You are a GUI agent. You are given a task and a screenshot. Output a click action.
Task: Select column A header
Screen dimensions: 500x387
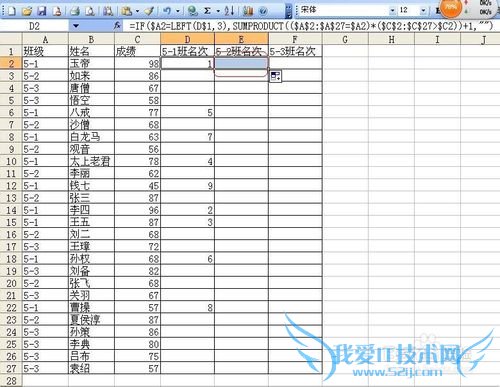[45, 40]
